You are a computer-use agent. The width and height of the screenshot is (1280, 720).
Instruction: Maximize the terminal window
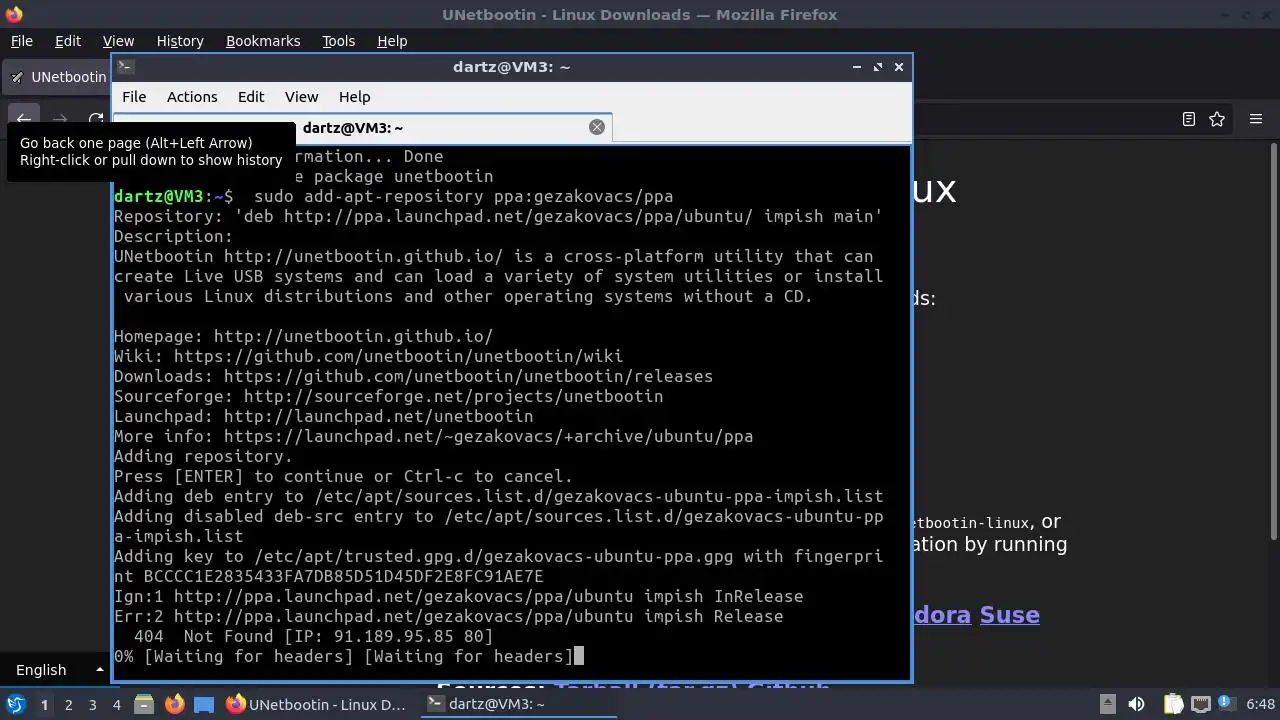[878, 67]
